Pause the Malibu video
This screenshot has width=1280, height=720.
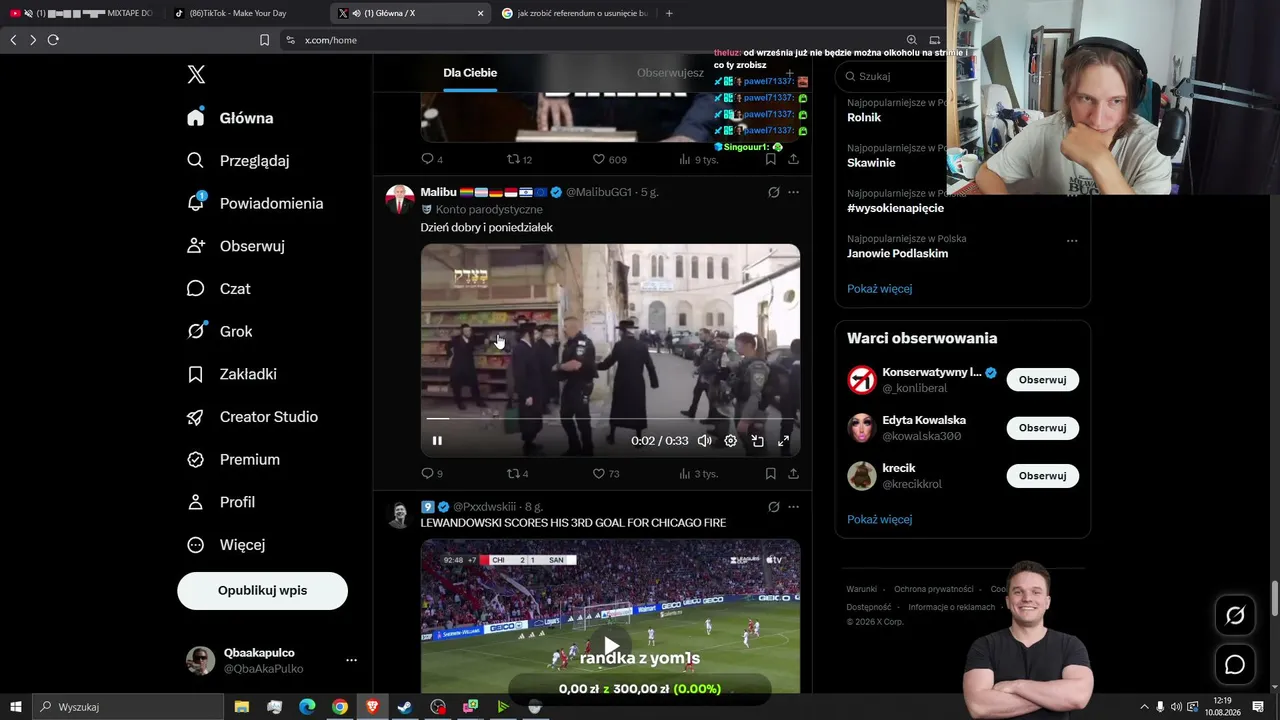437,441
